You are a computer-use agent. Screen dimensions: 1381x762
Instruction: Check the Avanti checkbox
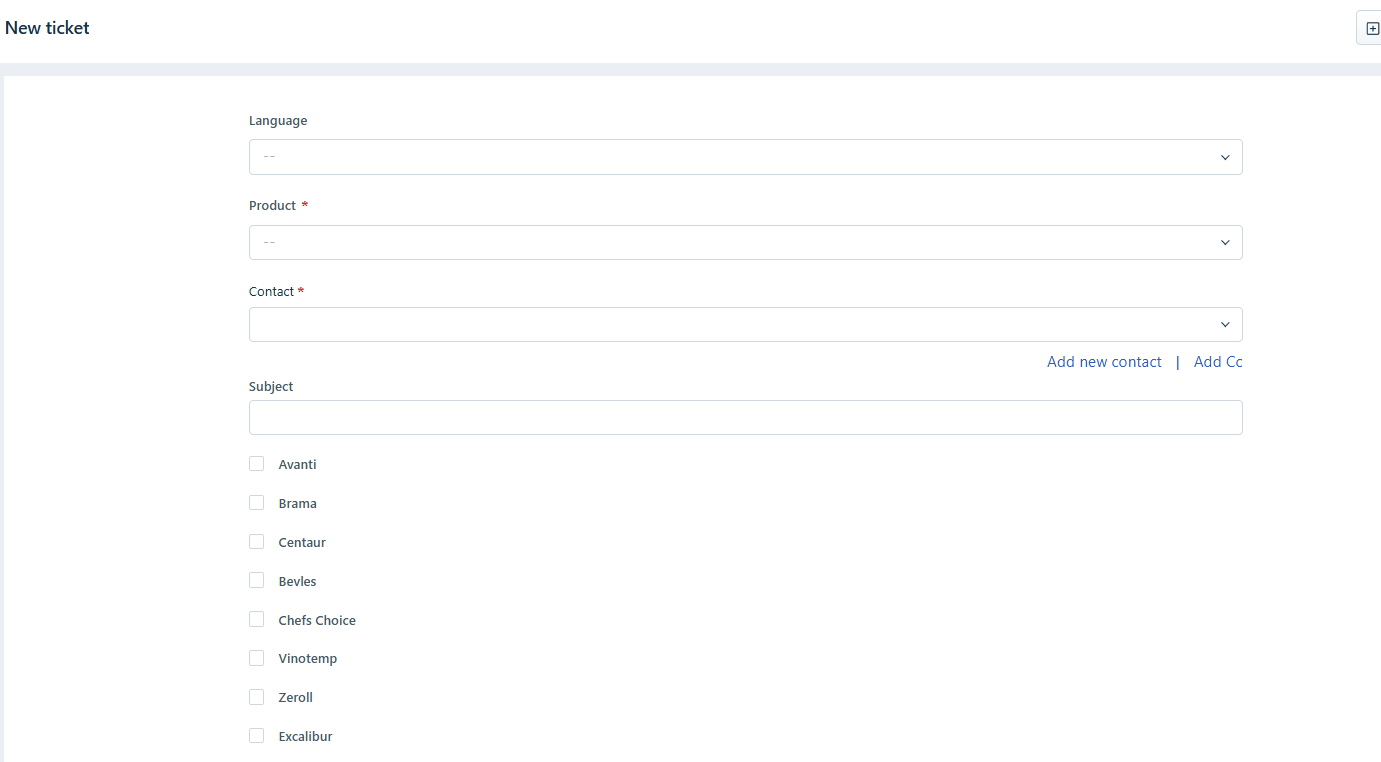[257, 464]
